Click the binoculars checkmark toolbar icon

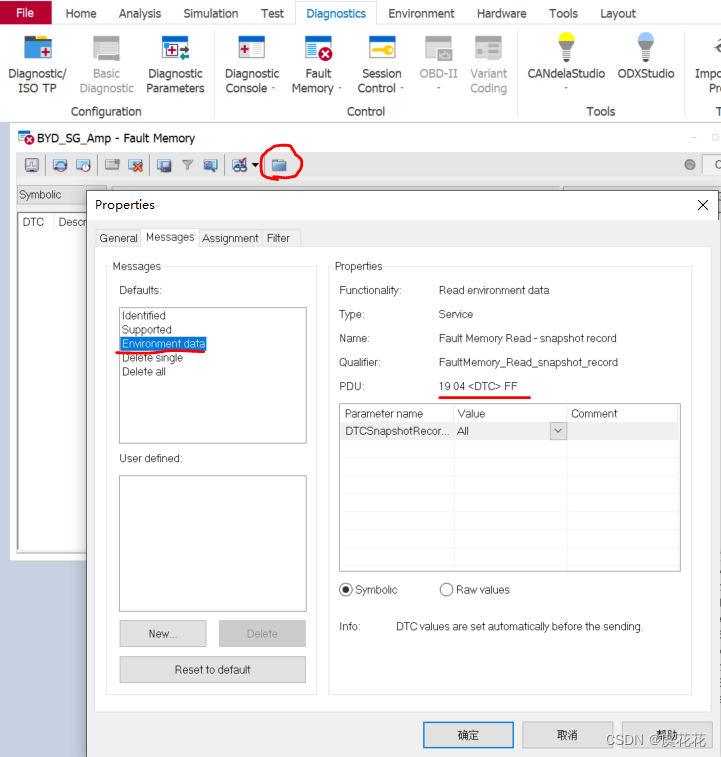coord(240,166)
